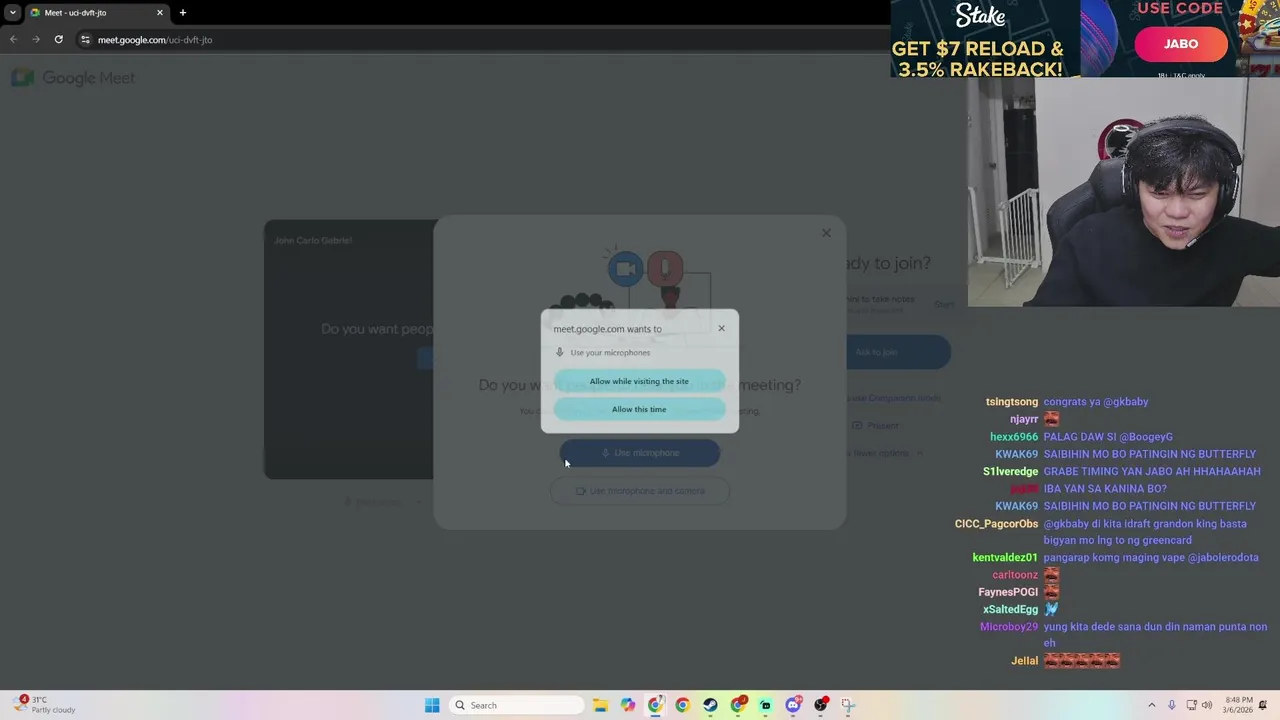
Task: Collapse the fewer options chevron
Action: click(919, 453)
